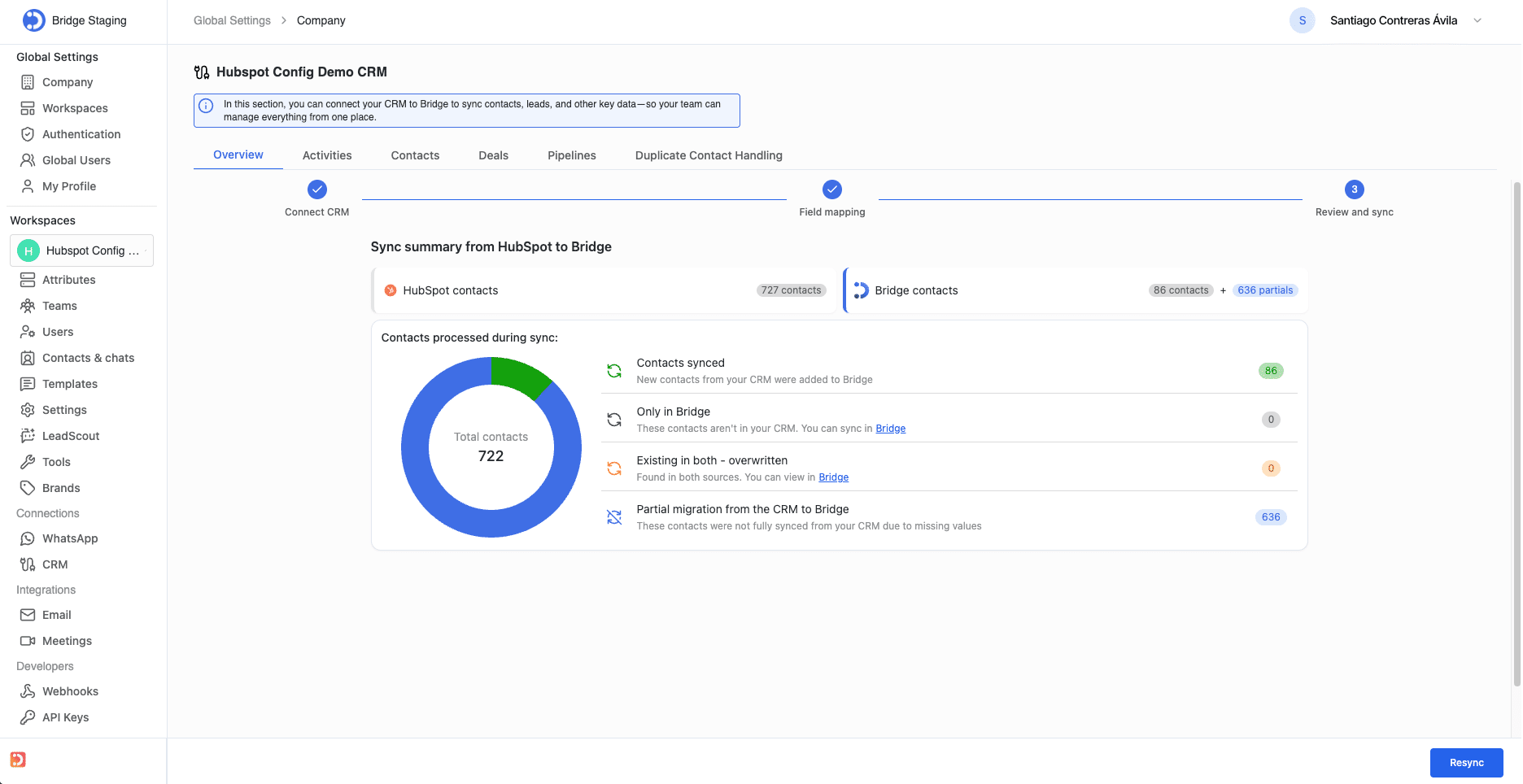The image size is (1523, 784).
Task: Click the Global Users people icon
Action: point(28,160)
